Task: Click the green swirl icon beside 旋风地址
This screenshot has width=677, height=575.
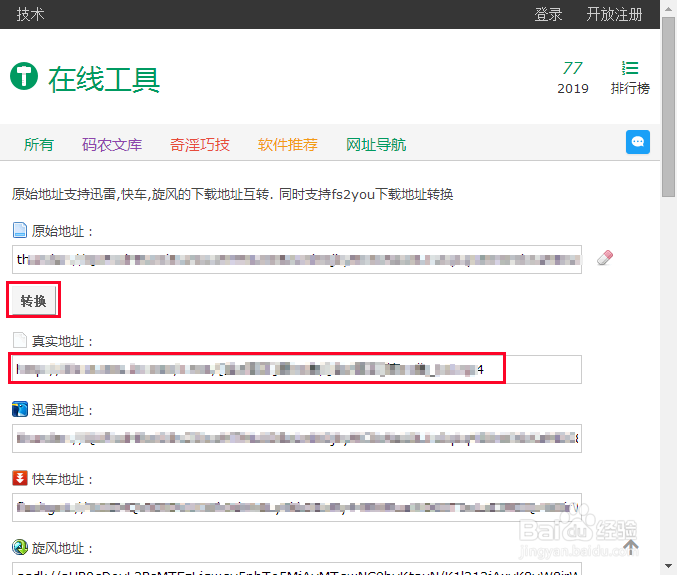Action: (x=20, y=547)
